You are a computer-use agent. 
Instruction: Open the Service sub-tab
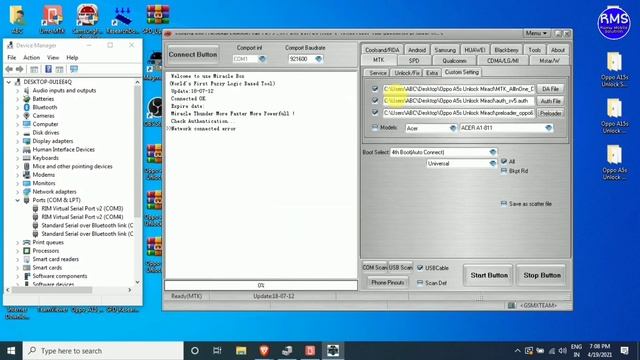tap(378, 73)
